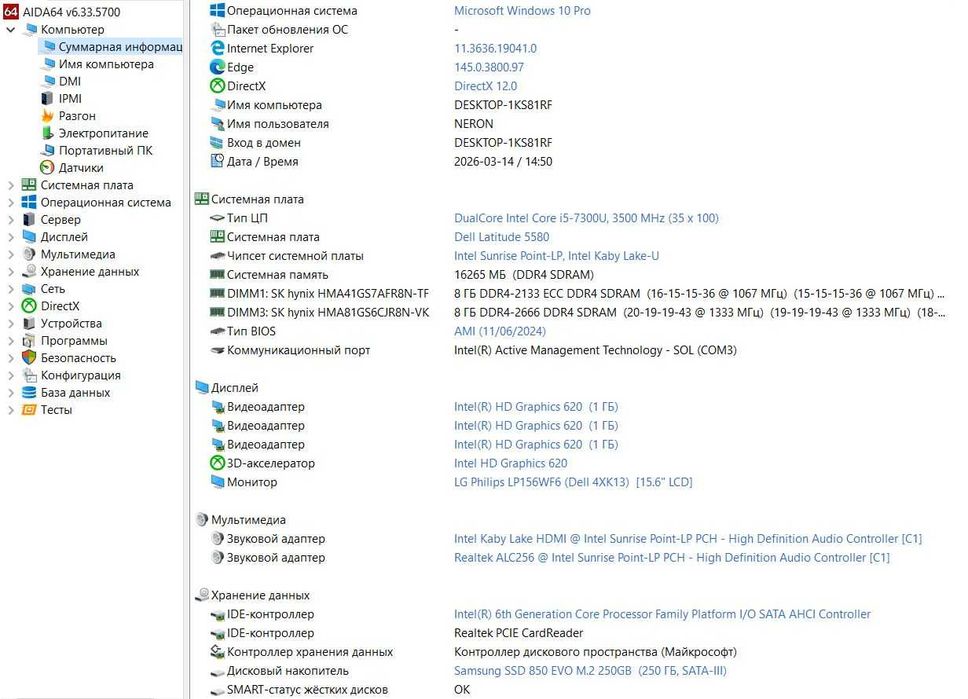Open the Портативный ПК tree item
The image size is (968, 699).
(x=106, y=150)
